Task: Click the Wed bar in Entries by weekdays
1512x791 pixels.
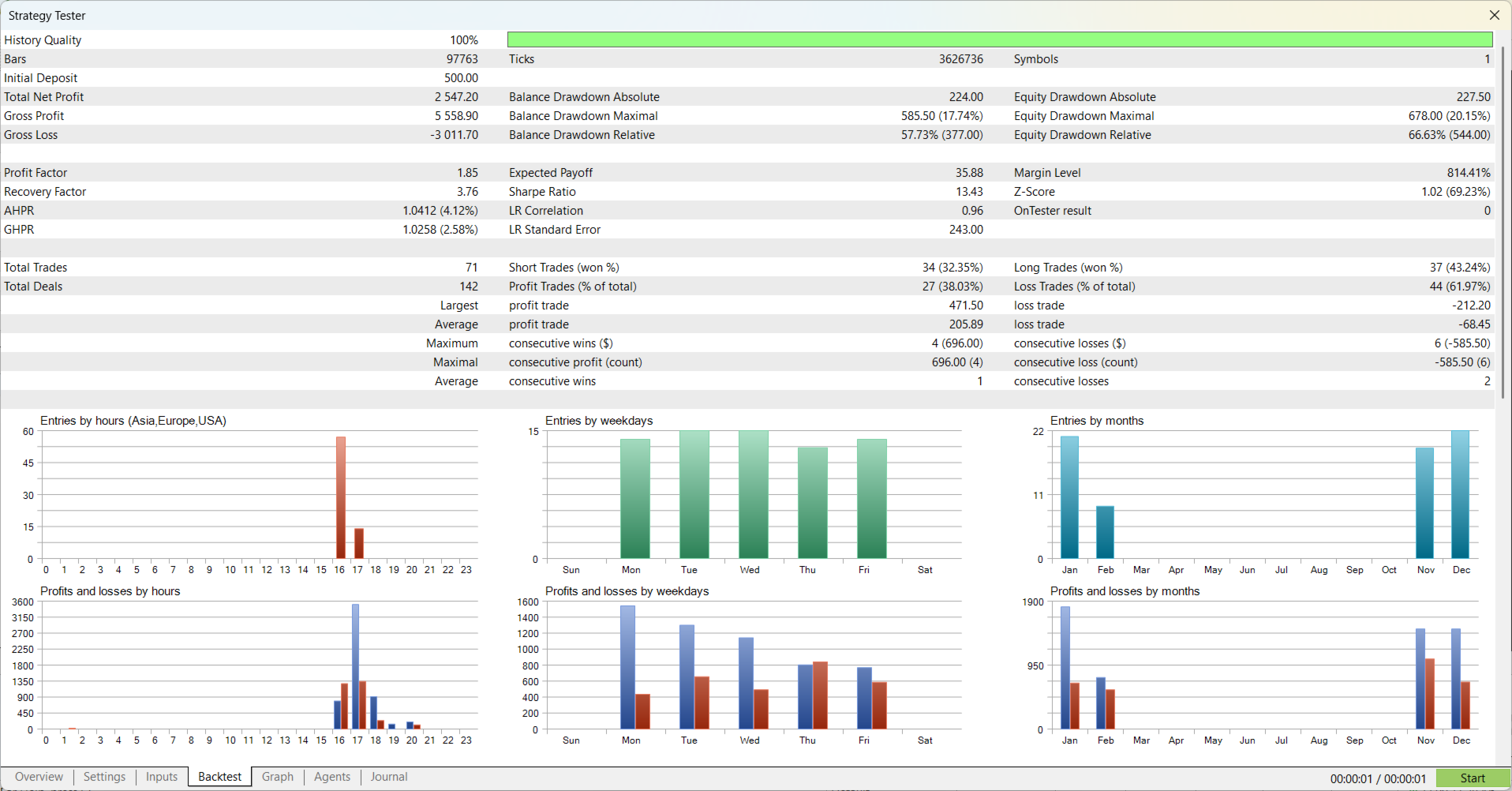Action: [x=753, y=495]
